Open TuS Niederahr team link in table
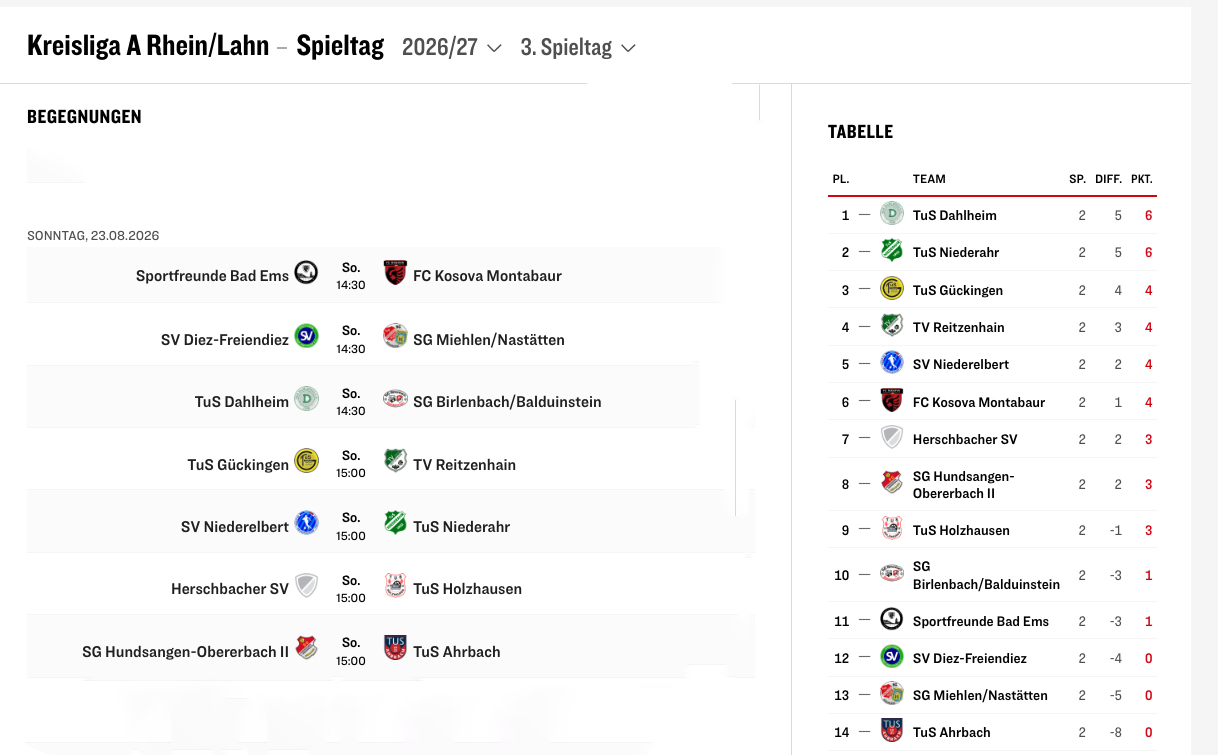The width and height of the screenshot is (1218, 755). (x=956, y=252)
